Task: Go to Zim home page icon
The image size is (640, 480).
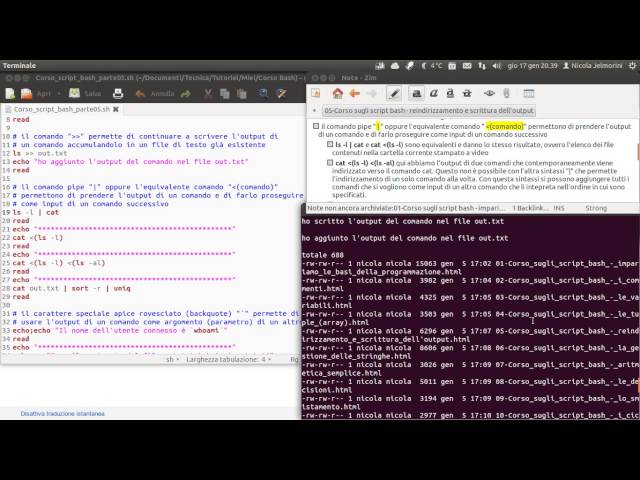Action: (x=337, y=93)
